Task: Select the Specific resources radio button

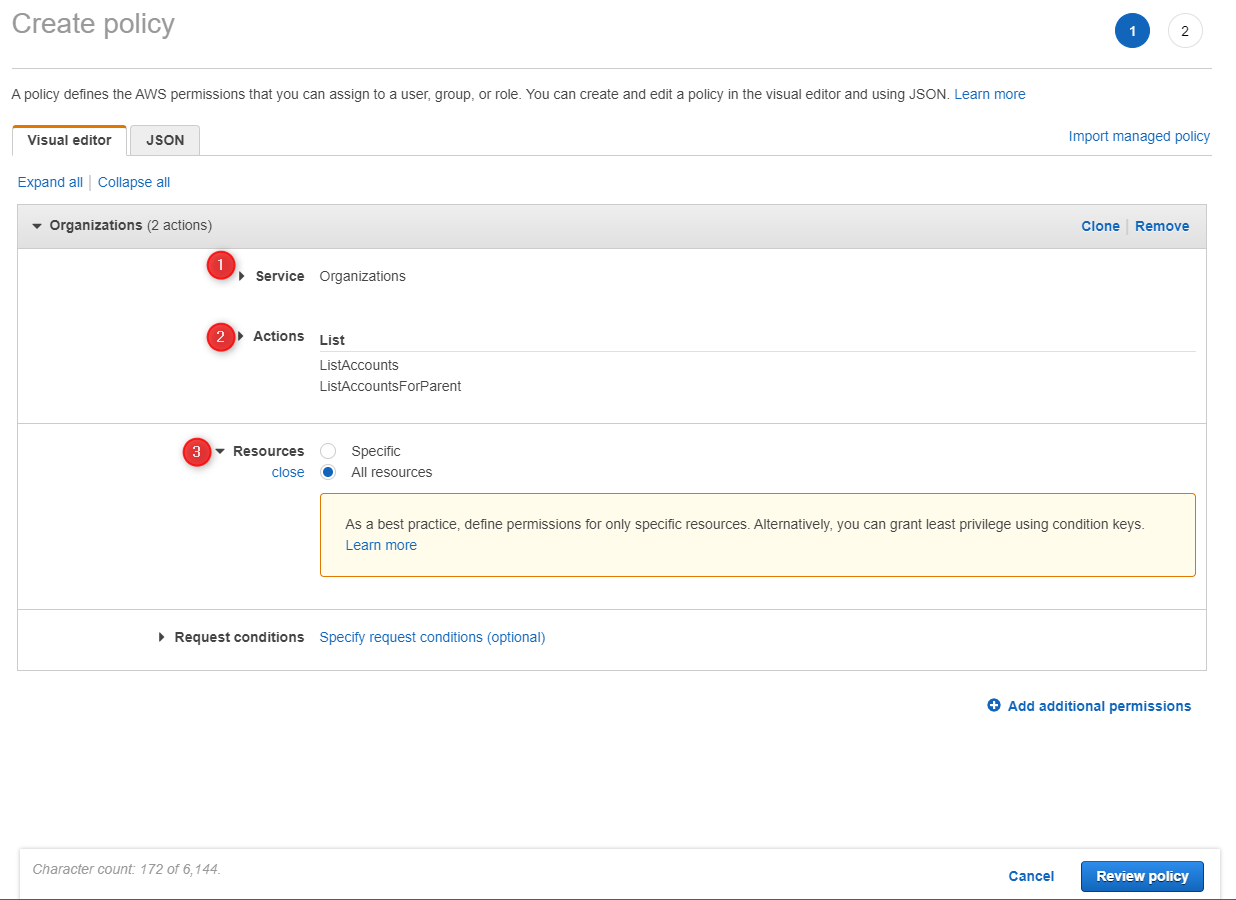Action: pyautogui.click(x=328, y=451)
